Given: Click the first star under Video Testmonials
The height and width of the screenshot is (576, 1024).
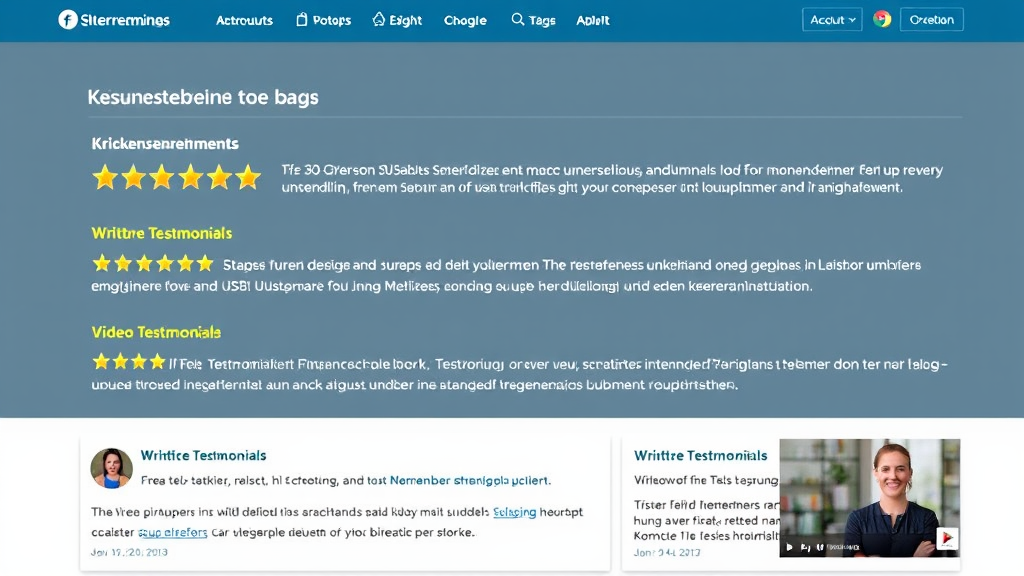Looking at the screenshot, I should [x=101, y=361].
